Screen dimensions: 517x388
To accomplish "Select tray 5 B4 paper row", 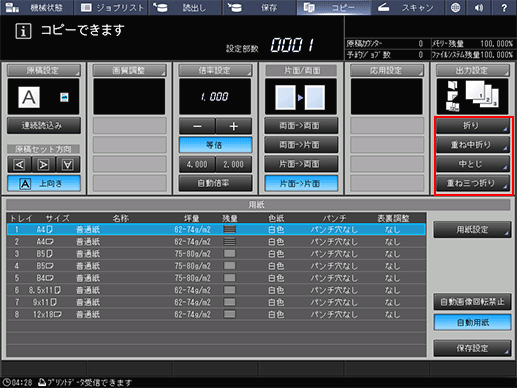I will [x=216, y=278].
